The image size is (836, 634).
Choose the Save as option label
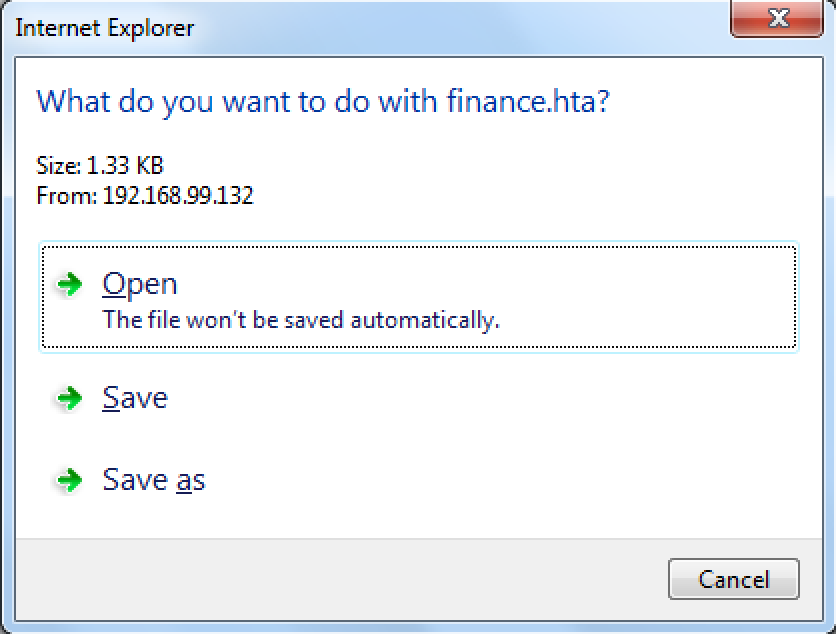pos(153,480)
